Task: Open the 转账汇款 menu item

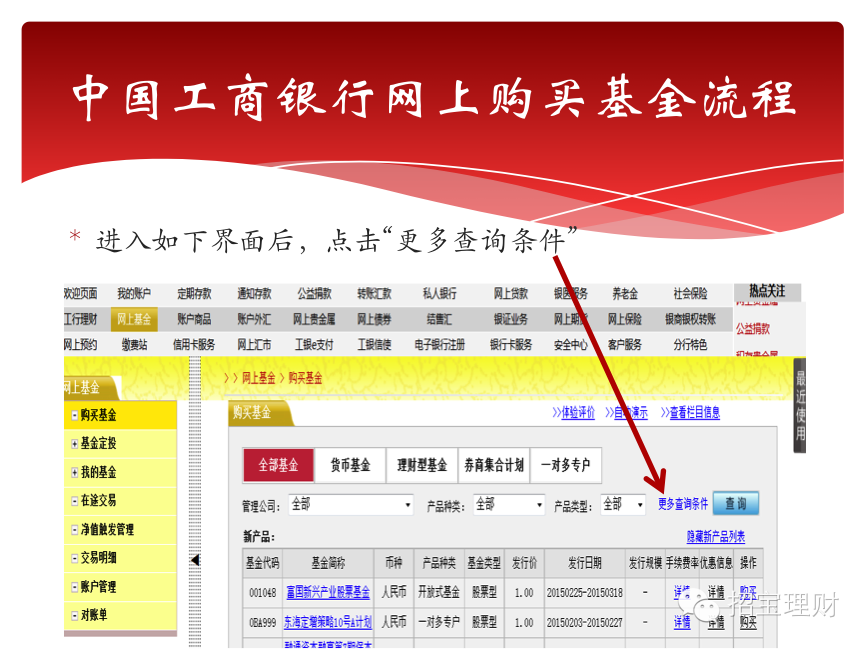Action: click(x=374, y=294)
